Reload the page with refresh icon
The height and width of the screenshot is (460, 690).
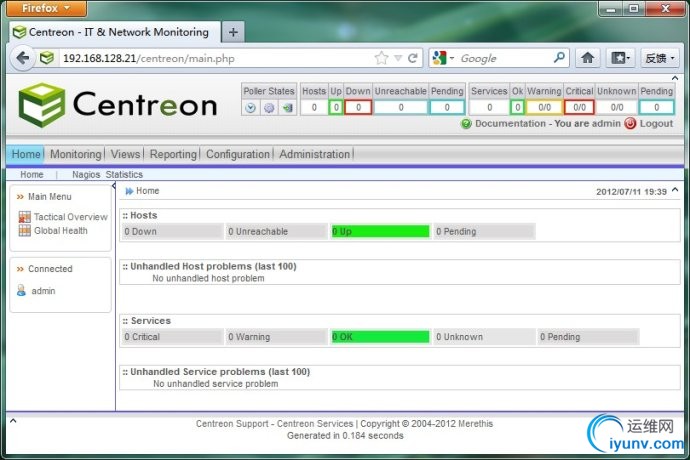pyautogui.click(x=412, y=58)
